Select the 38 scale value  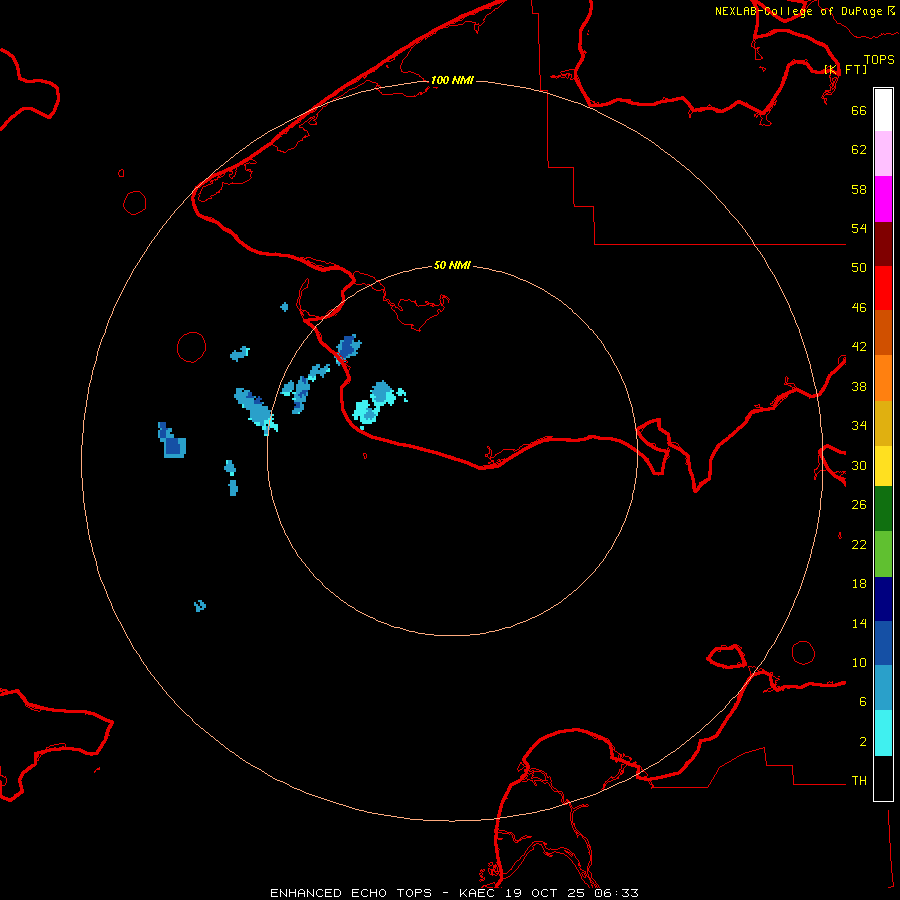point(859,386)
